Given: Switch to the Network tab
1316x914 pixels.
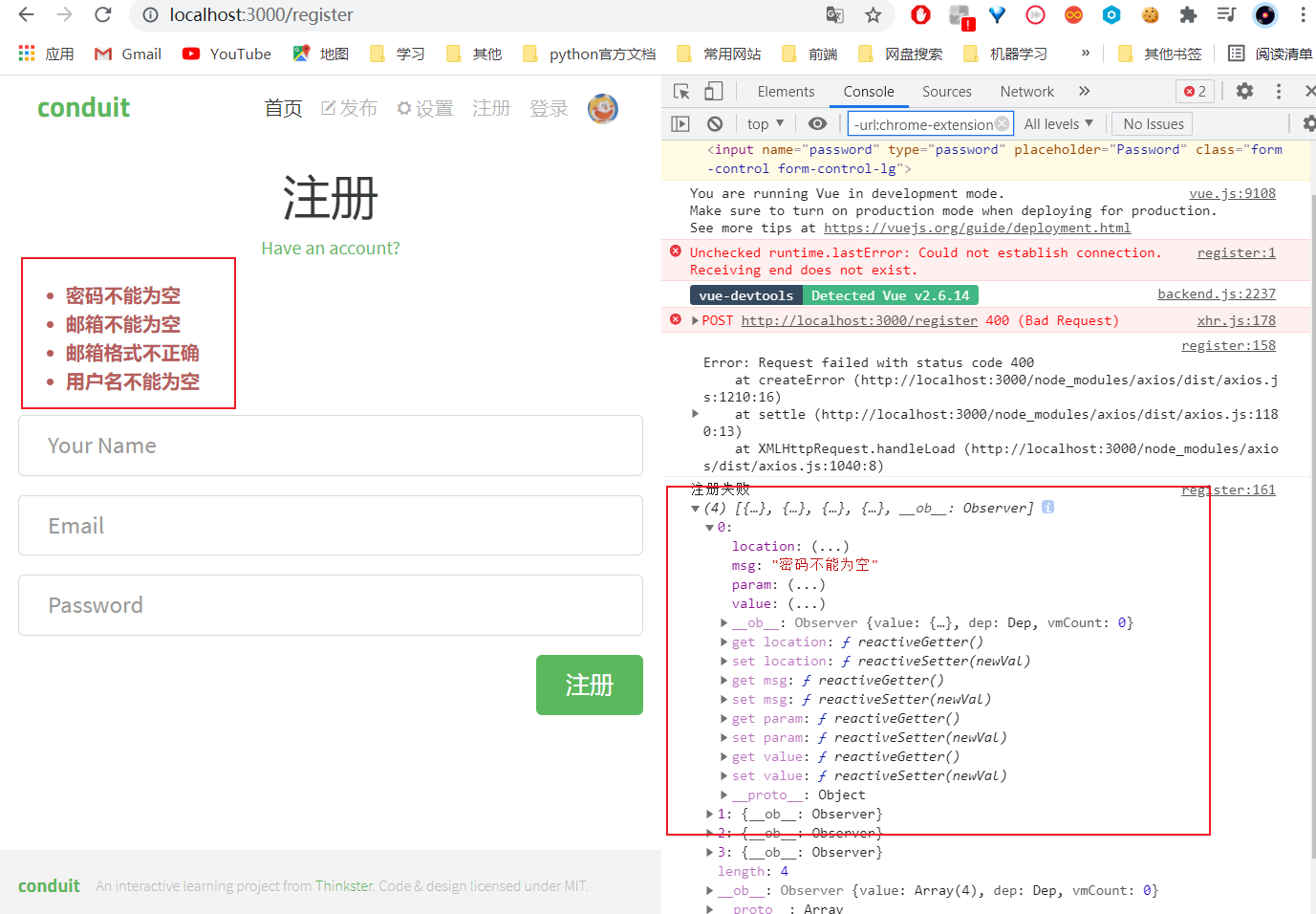Looking at the screenshot, I should click(1026, 91).
